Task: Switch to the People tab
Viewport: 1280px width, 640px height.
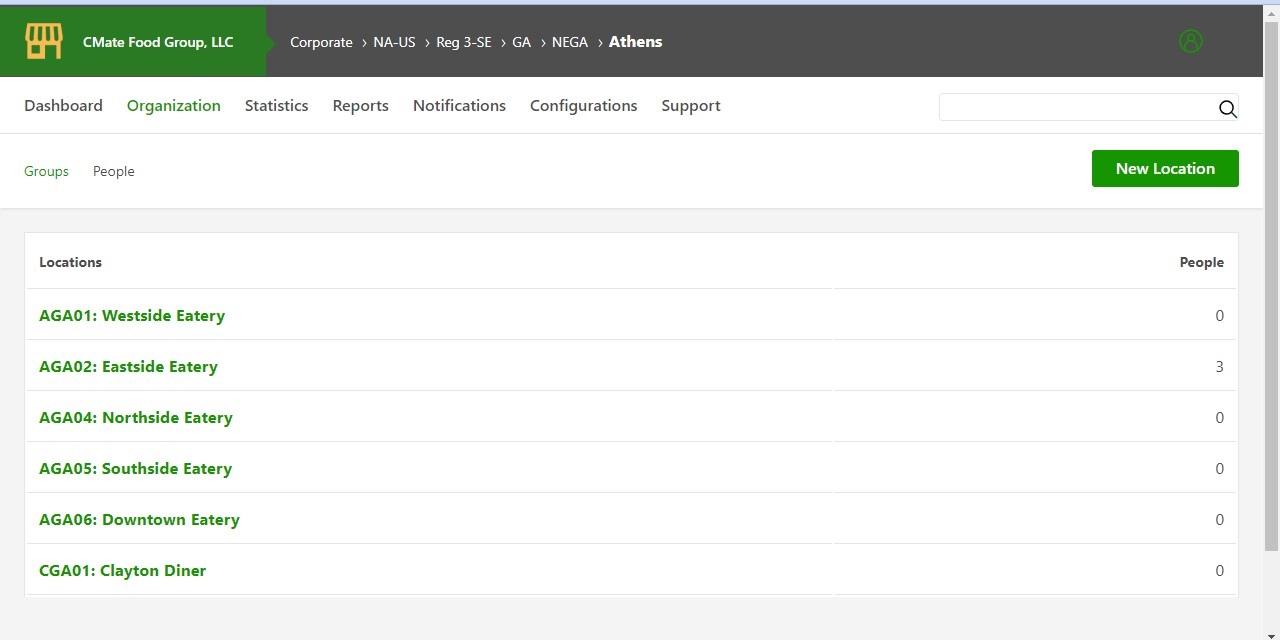Action: click(113, 172)
